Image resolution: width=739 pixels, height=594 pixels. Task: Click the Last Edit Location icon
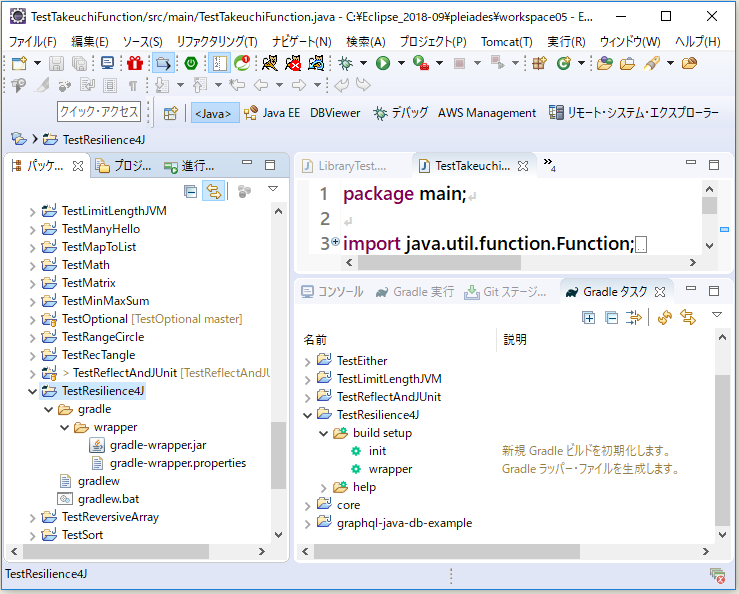pos(237,85)
